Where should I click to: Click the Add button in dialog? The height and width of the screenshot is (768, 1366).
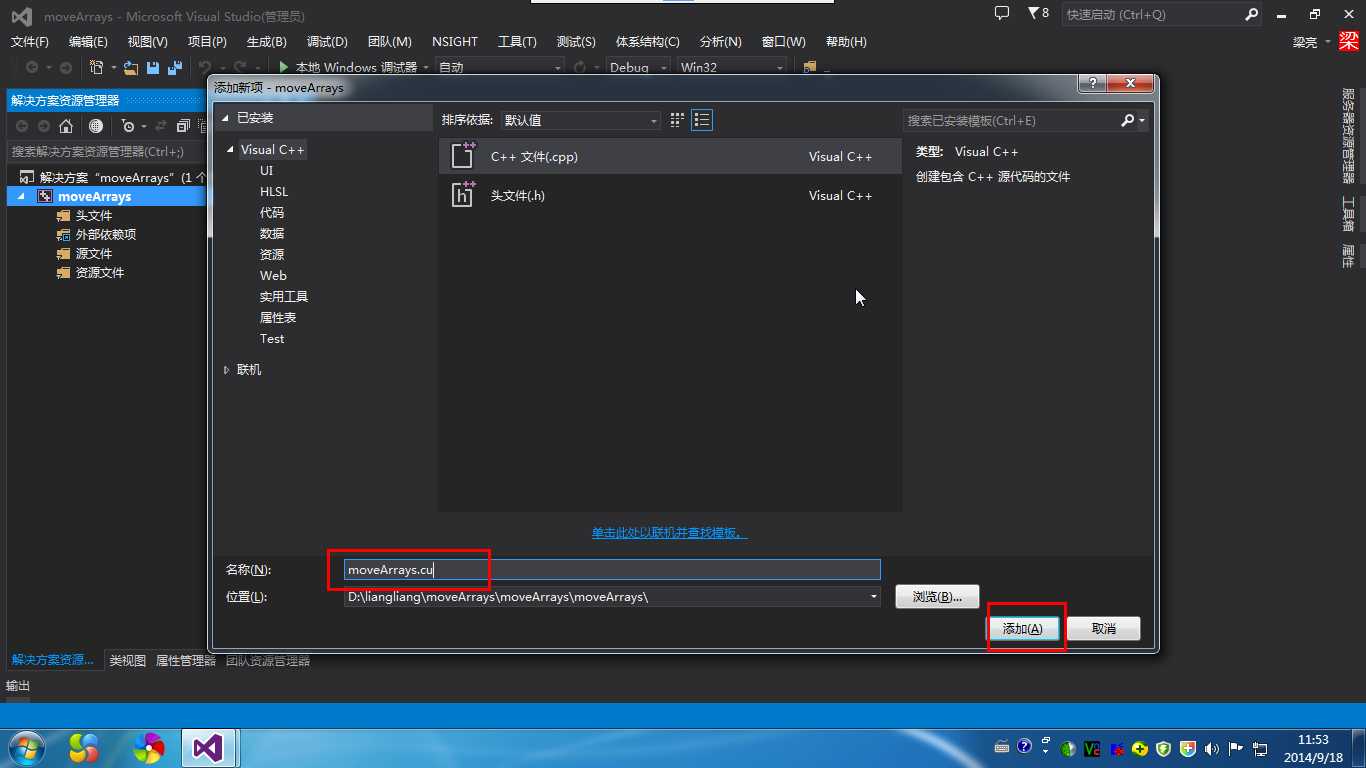[1023, 629]
